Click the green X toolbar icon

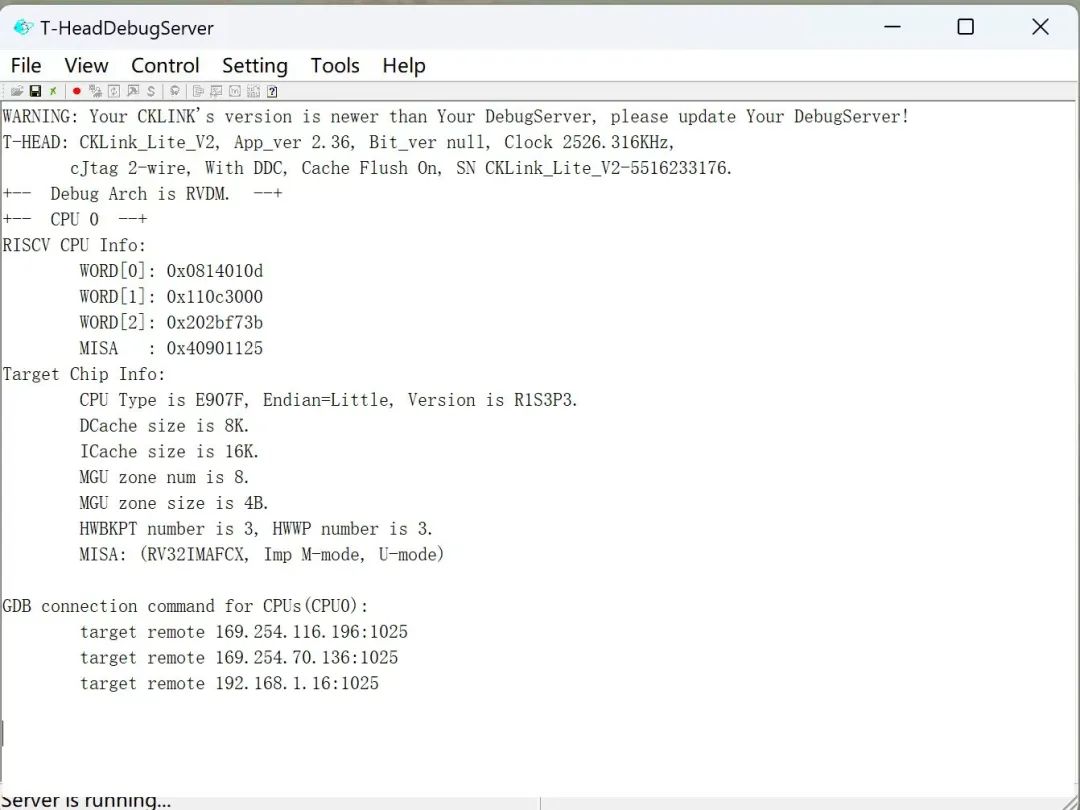tap(53, 91)
